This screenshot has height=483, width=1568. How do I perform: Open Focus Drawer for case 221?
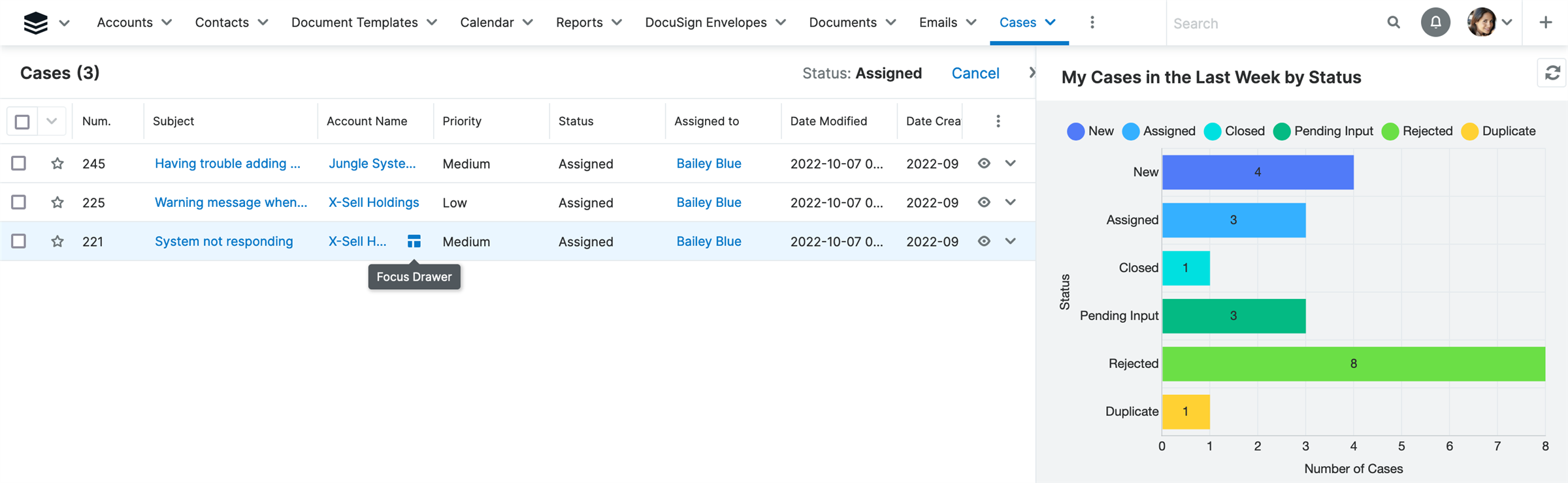point(414,241)
